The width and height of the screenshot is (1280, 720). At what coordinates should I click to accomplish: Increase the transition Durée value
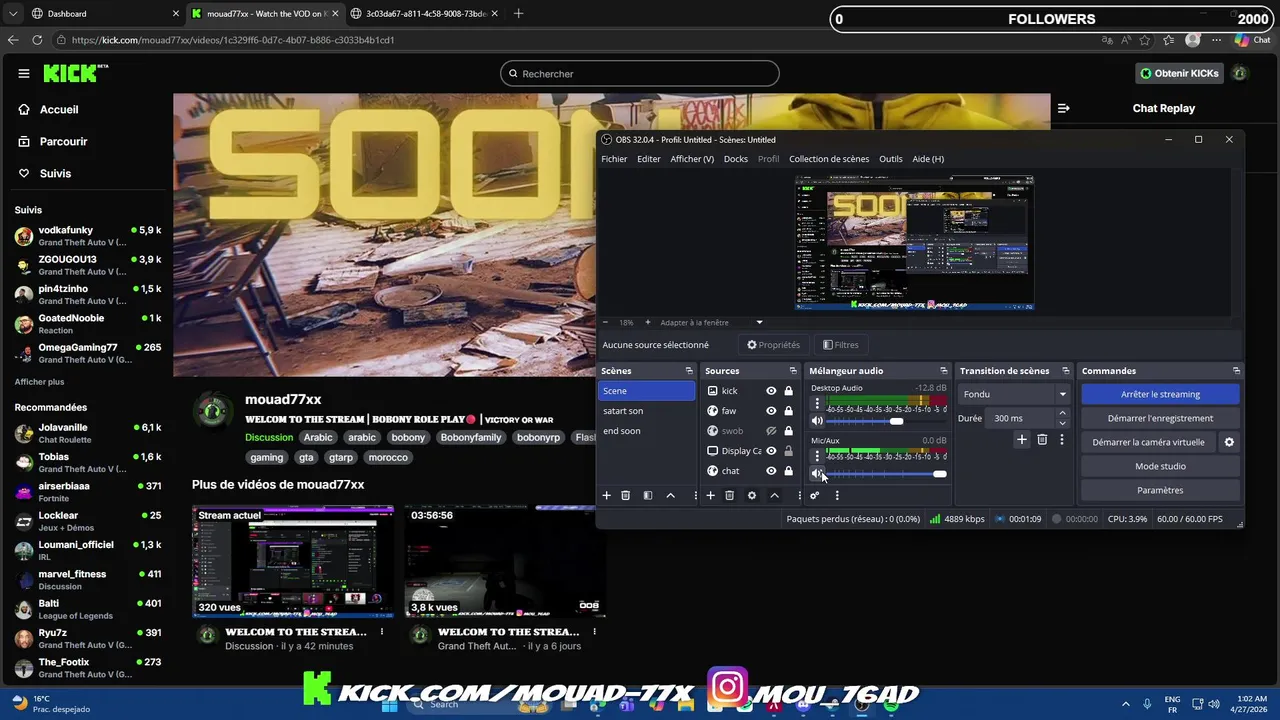coord(1062,413)
